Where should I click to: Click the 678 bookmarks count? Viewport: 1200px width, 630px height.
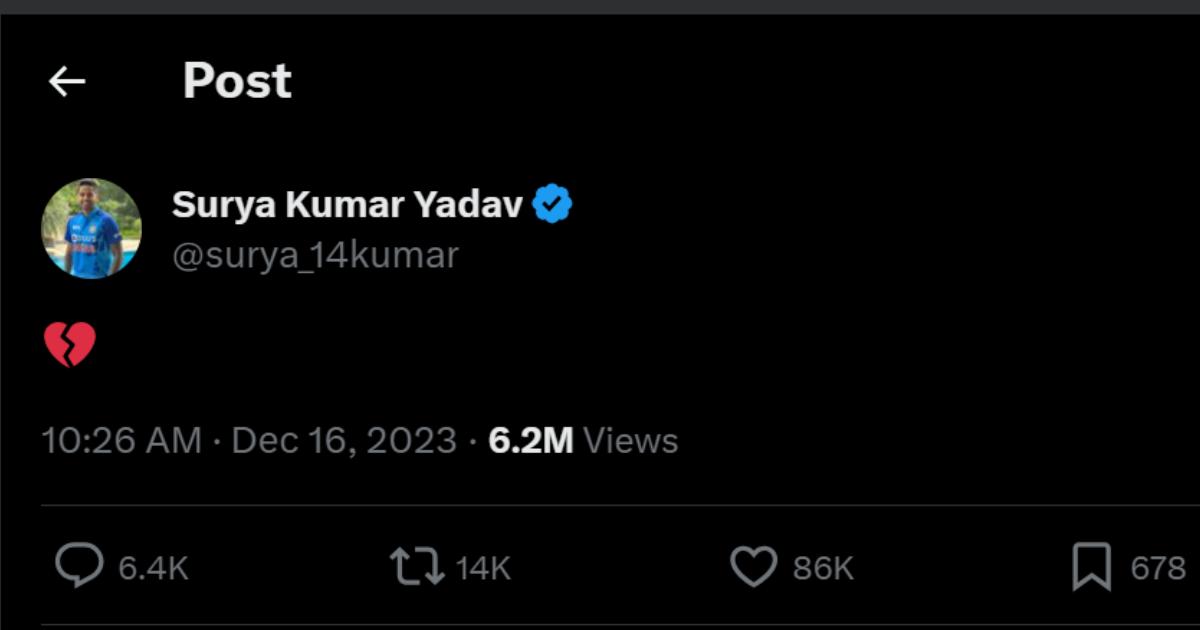point(1158,569)
